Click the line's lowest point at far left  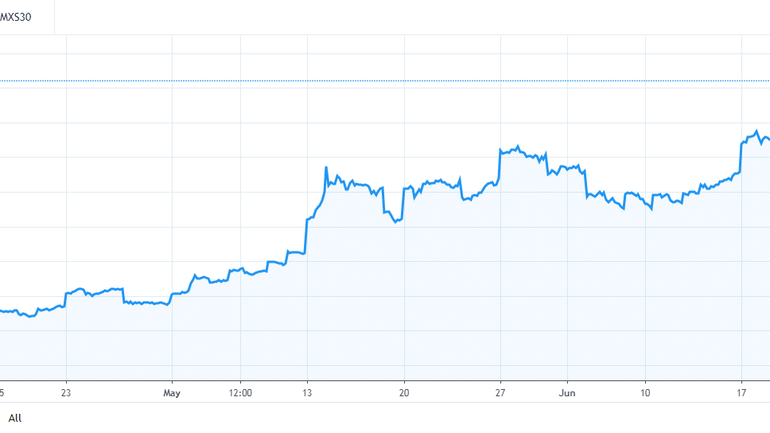coord(28,316)
